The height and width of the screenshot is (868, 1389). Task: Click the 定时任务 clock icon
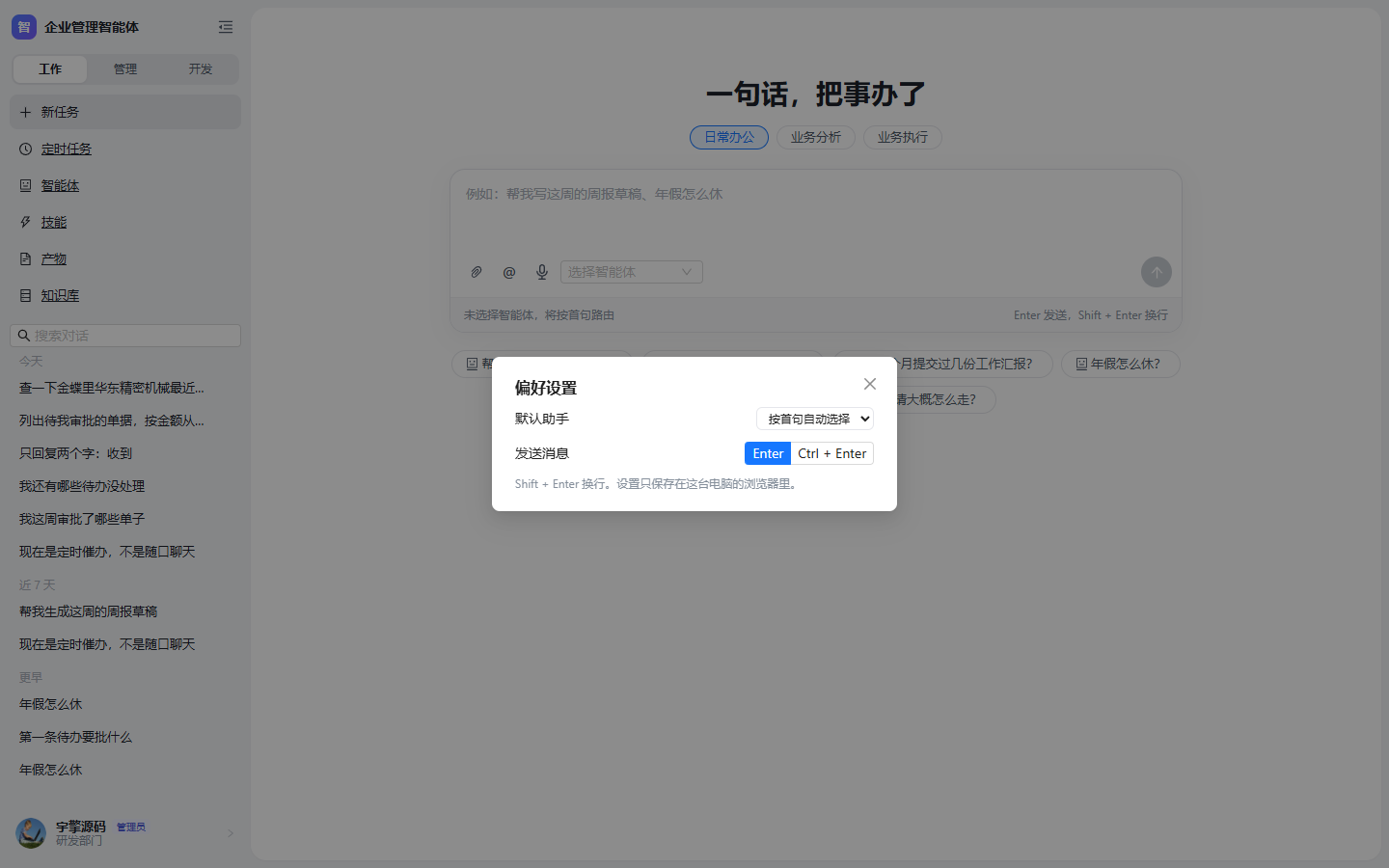coord(26,149)
